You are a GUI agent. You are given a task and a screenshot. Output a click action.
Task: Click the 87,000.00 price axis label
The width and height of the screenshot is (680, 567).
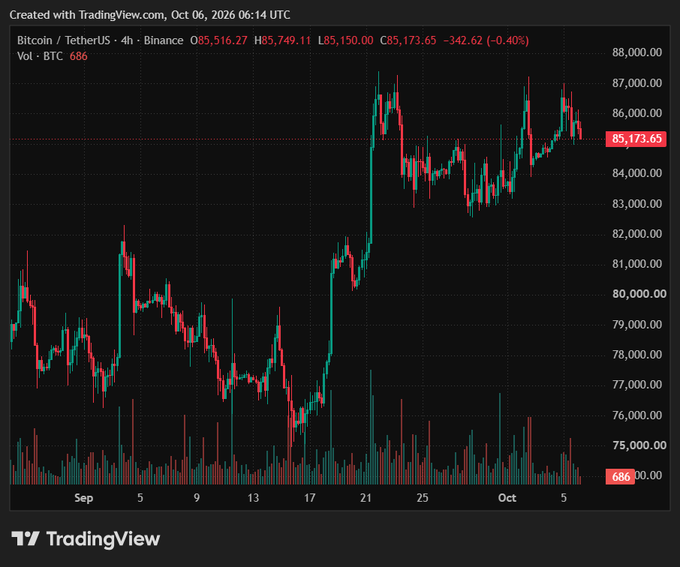tap(637, 83)
